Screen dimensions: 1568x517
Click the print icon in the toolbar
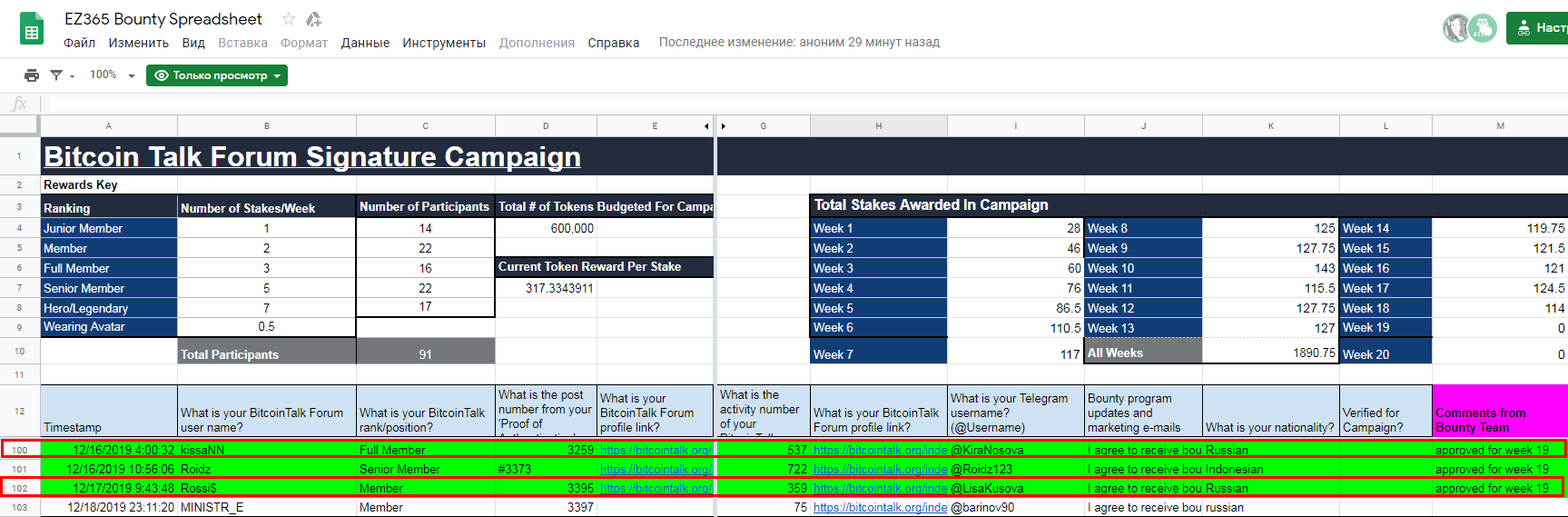(32, 75)
